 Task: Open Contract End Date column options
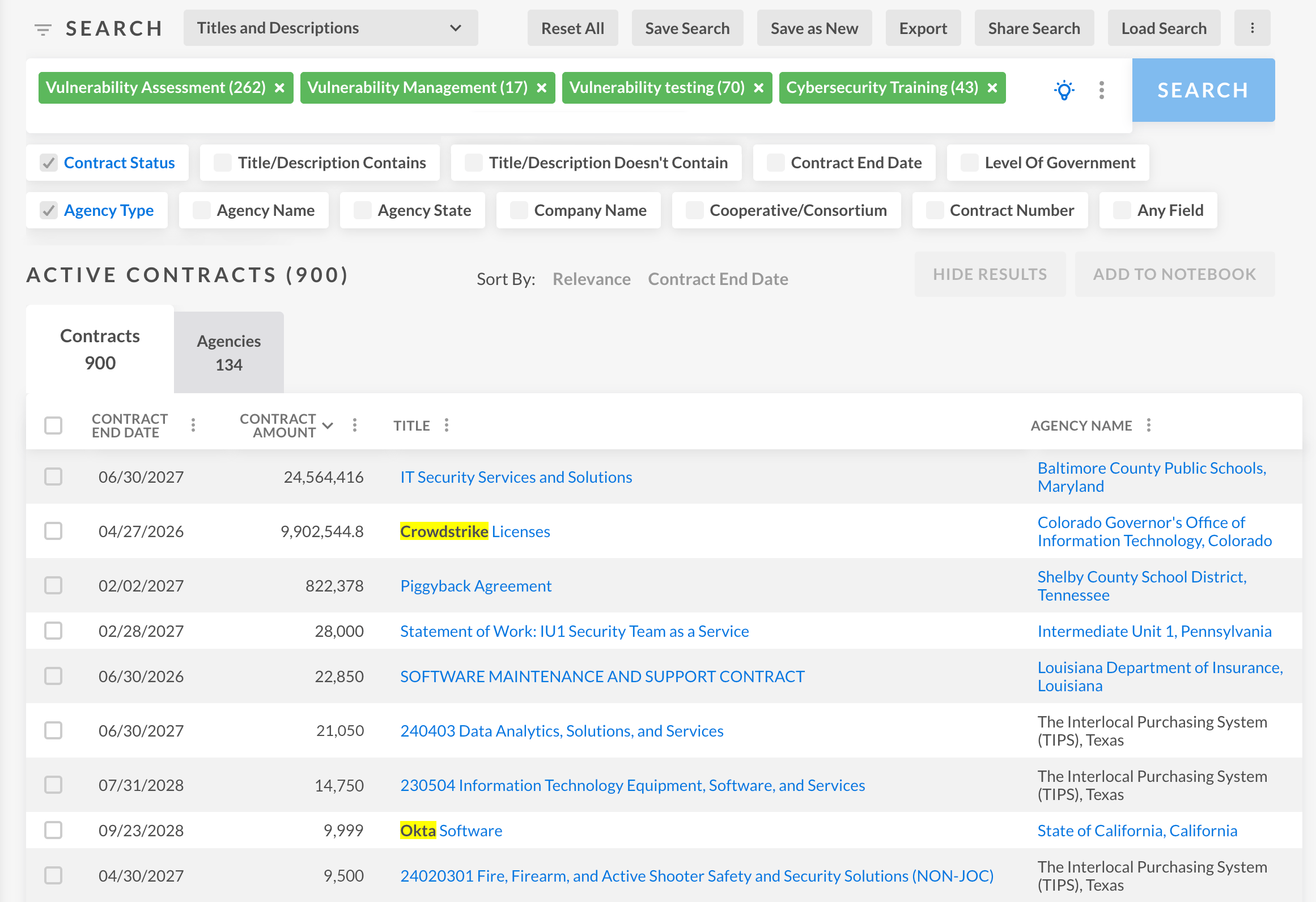coord(193,425)
